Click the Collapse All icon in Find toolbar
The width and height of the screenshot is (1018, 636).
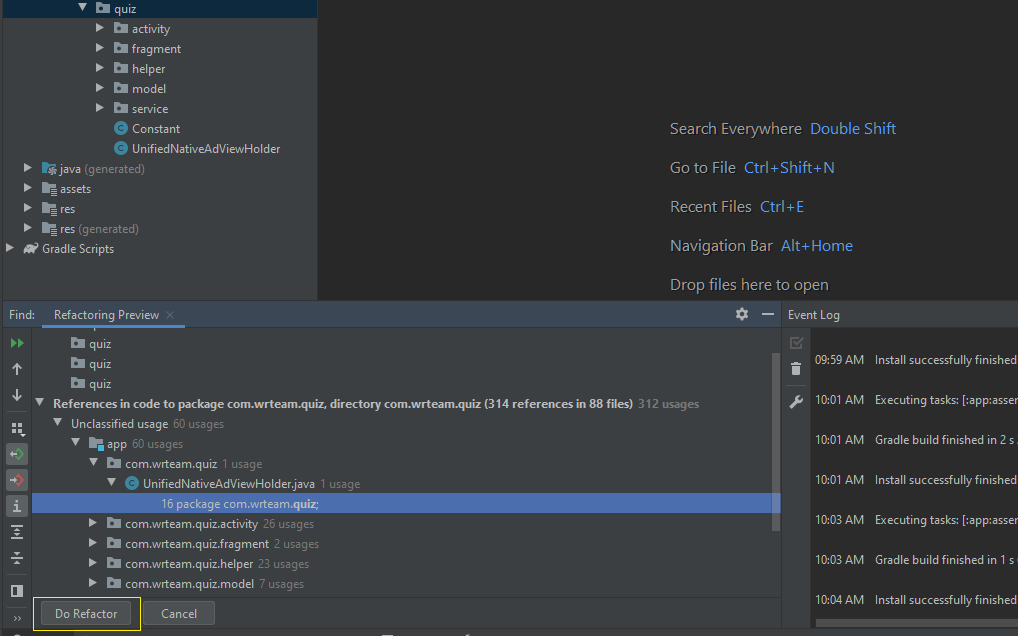tap(17, 558)
